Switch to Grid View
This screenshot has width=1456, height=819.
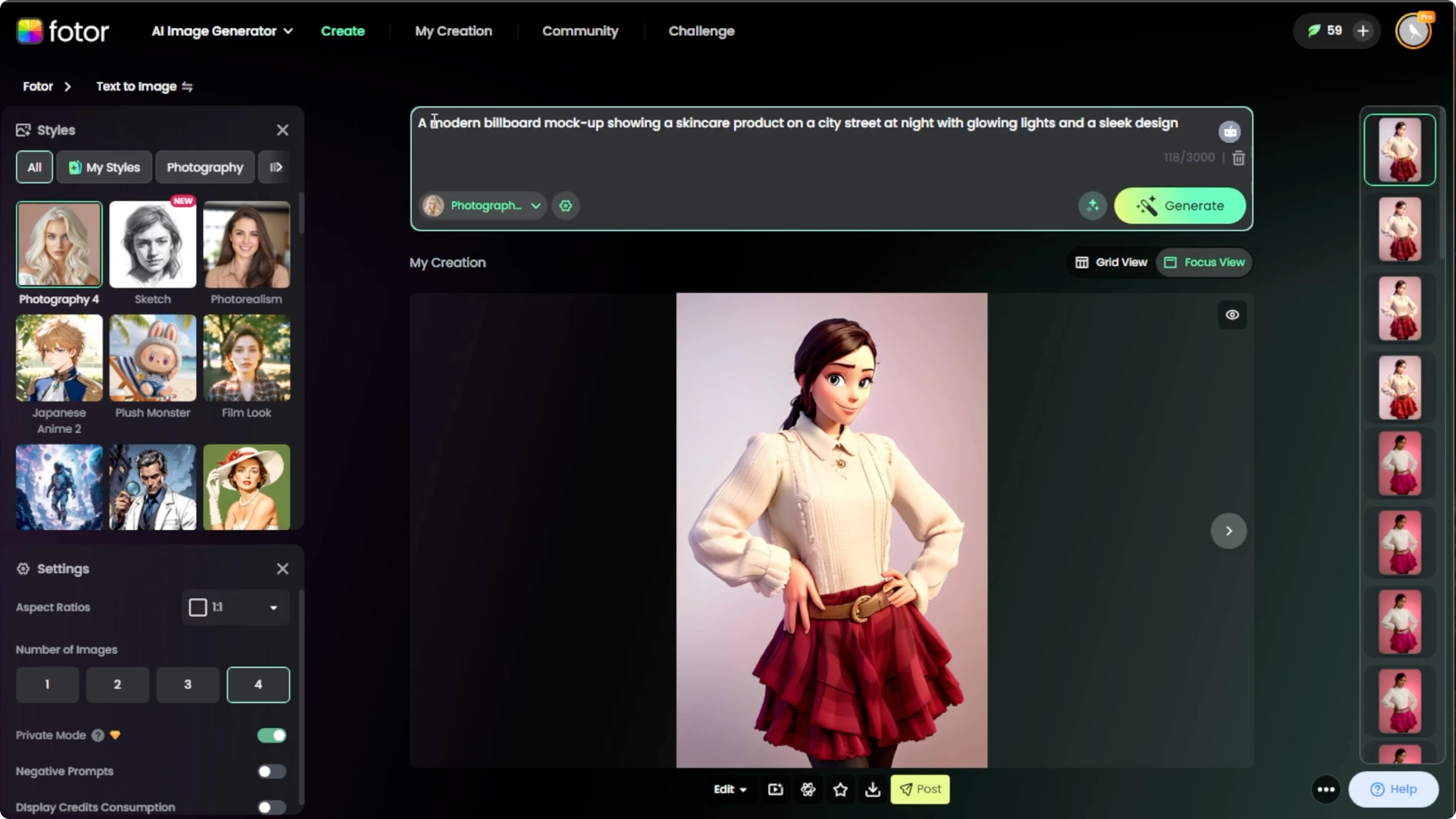[x=1111, y=262]
